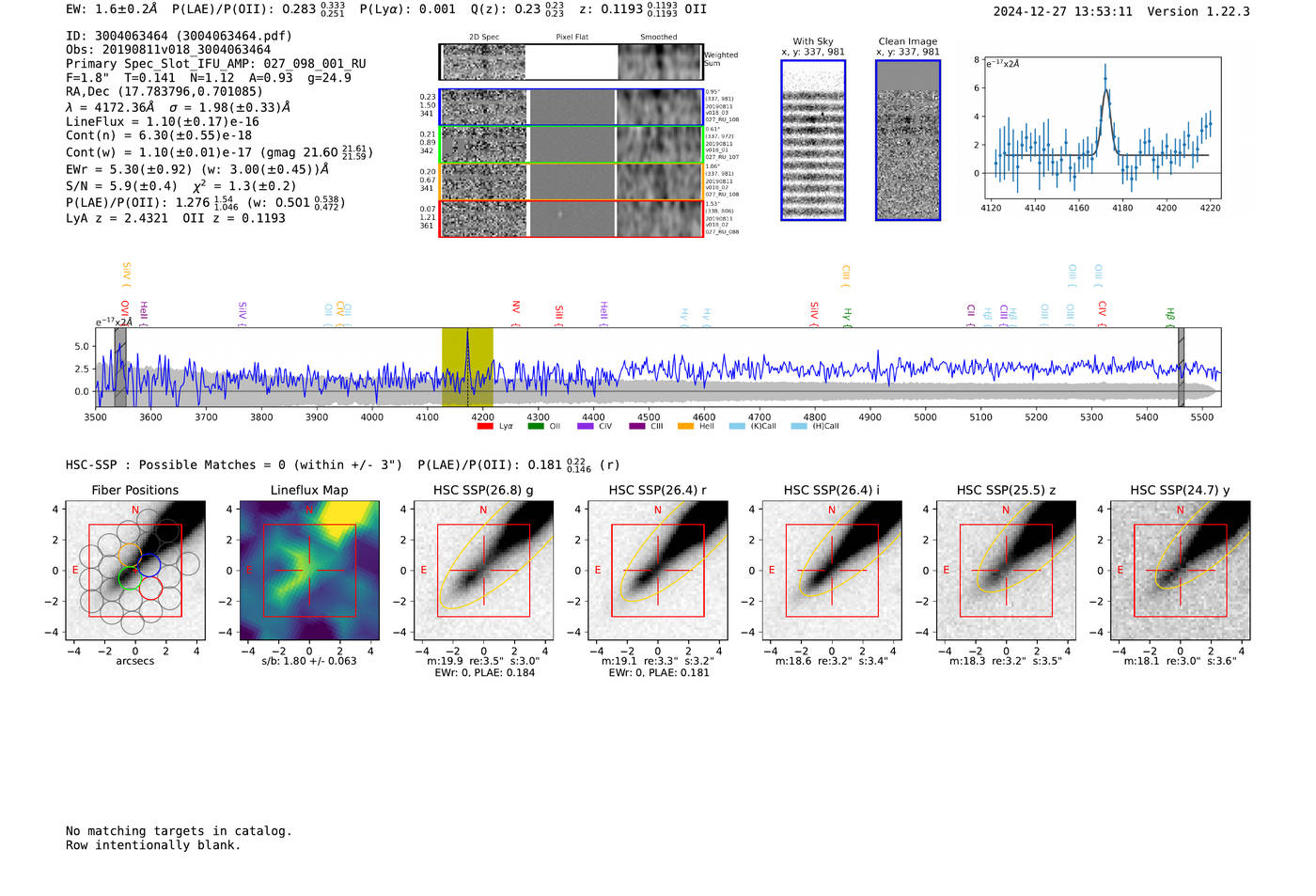The height and width of the screenshot is (896, 1316).
Task: Click the EWr = 5.30(±0.92) line
Action: [x=197, y=169]
